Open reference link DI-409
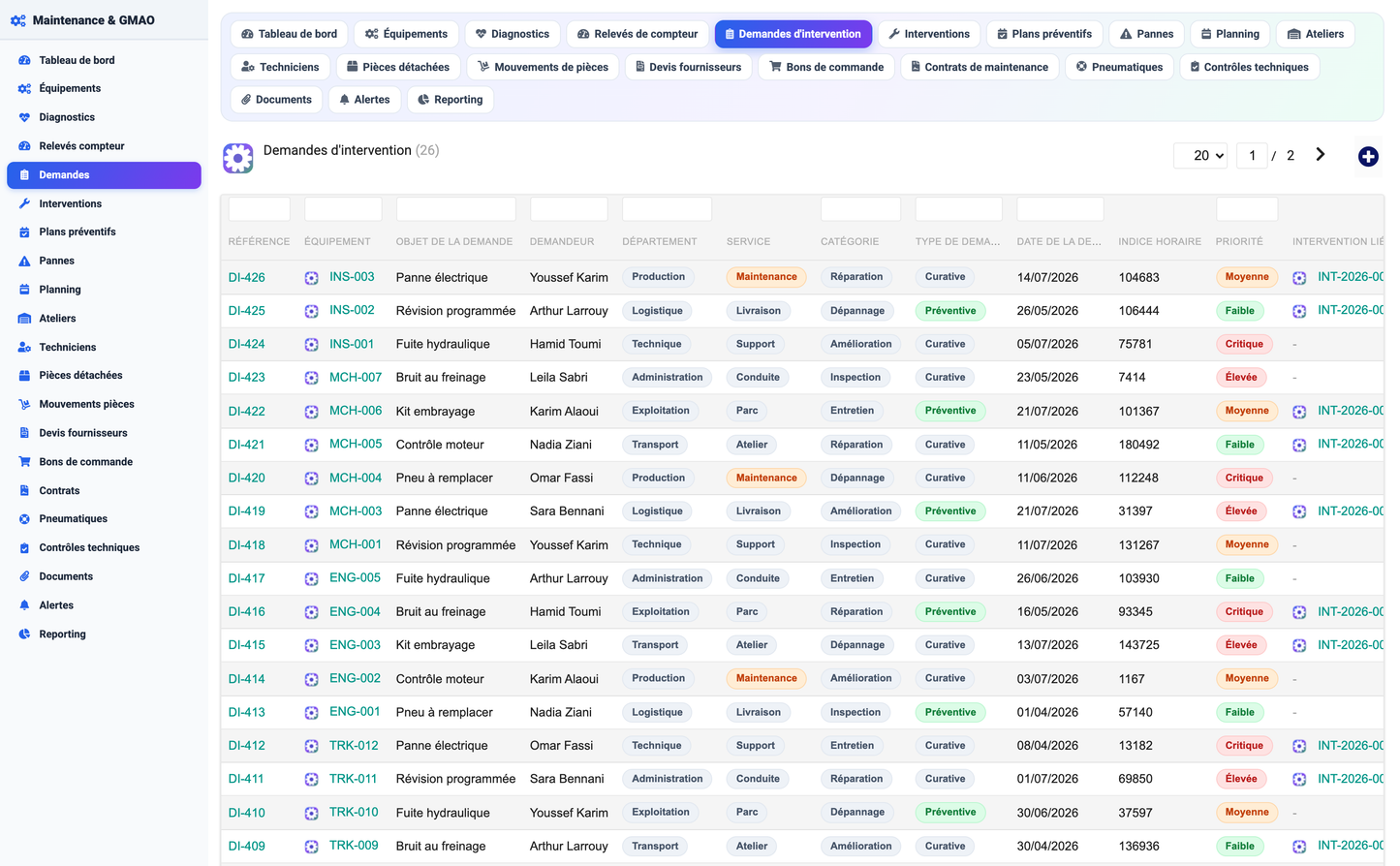 pyautogui.click(x=247, y=846)
